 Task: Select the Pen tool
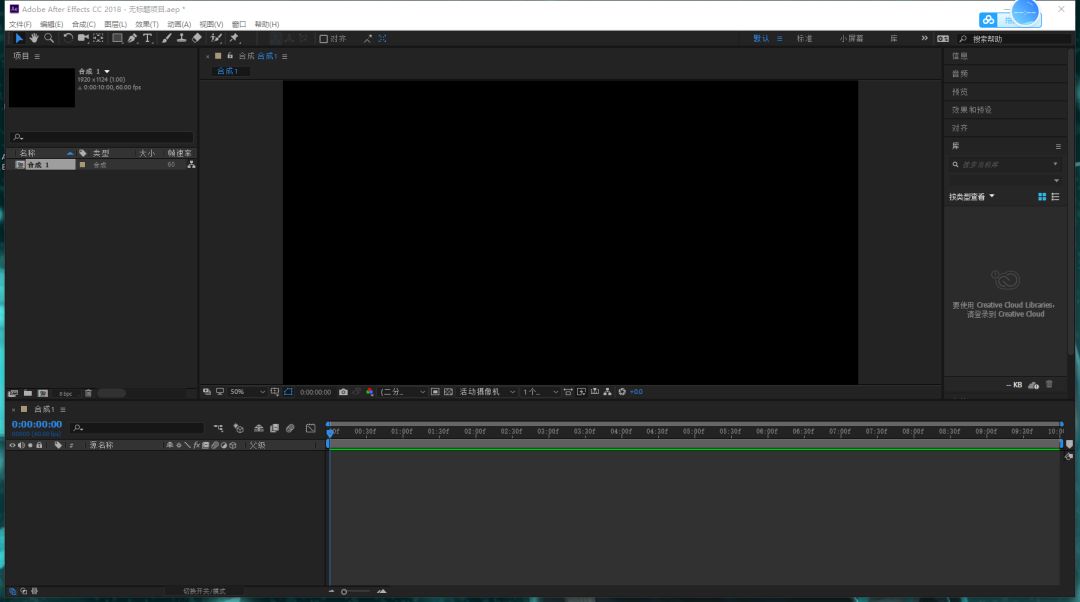coord(132,39)
